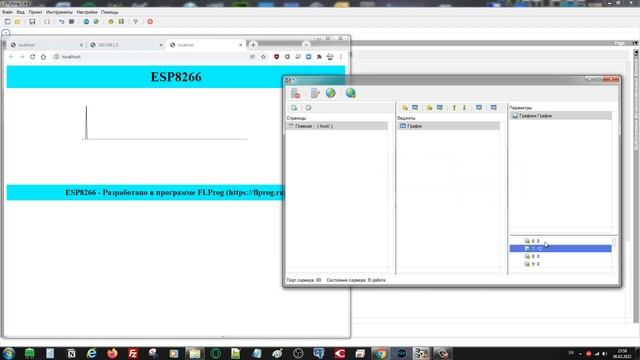Open the Помощь menu
The width and height of the screenshot is (640, 360).
(x=110, y=12)
